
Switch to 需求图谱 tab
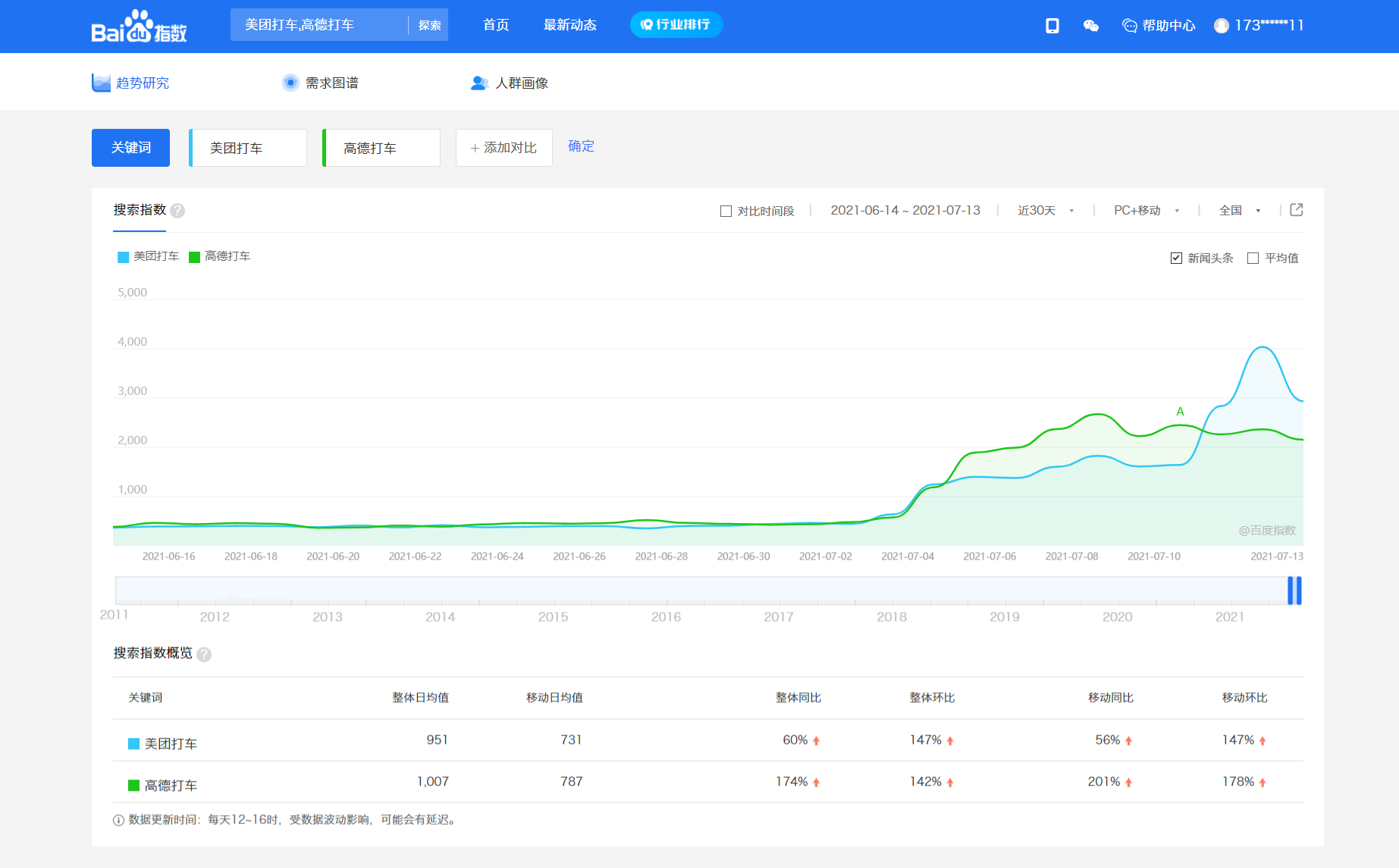click(x=320, y=83)
